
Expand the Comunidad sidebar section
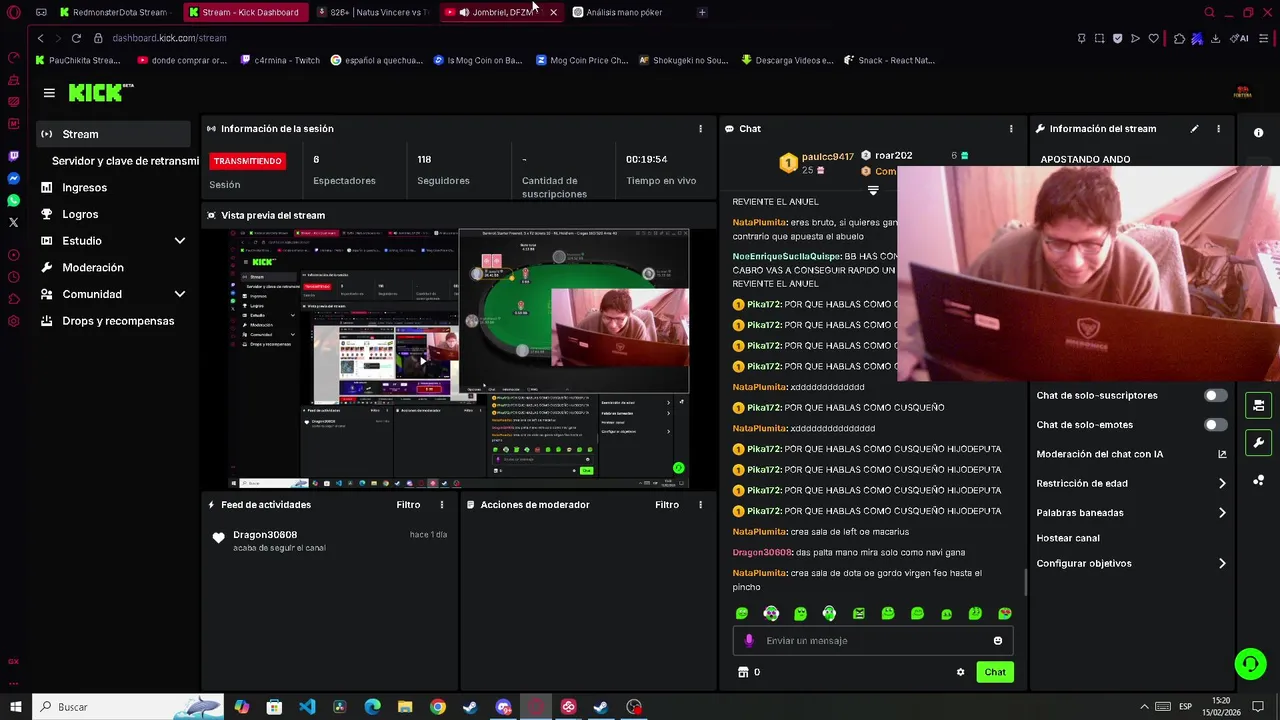[180, 294]
